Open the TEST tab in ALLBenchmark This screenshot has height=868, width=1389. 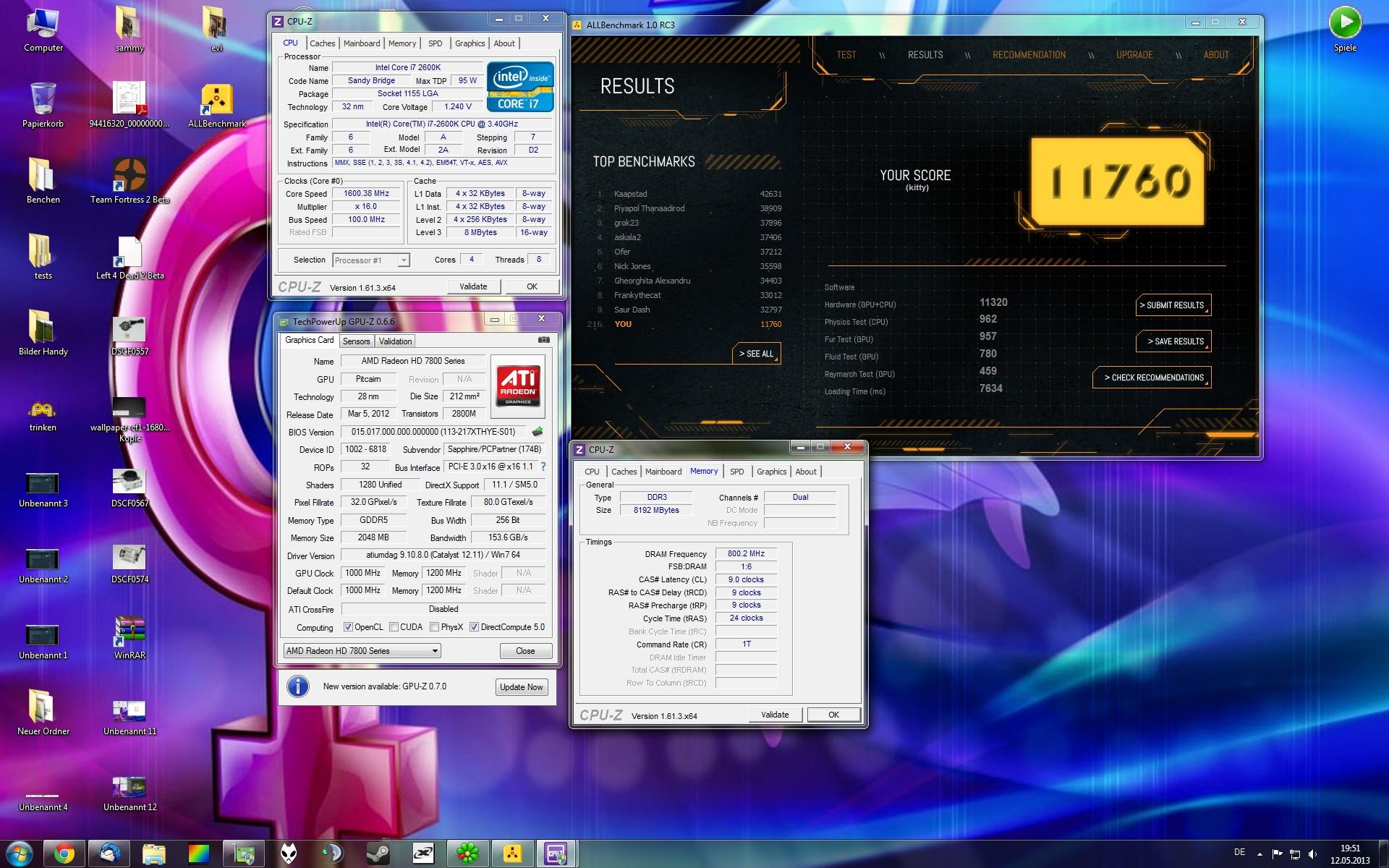pyautogui.click(x=846, y=55)
